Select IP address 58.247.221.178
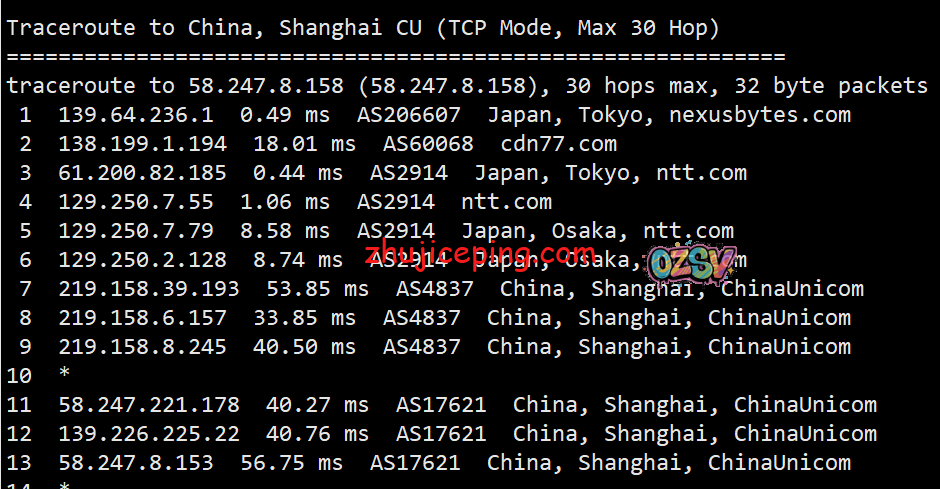 149,405
